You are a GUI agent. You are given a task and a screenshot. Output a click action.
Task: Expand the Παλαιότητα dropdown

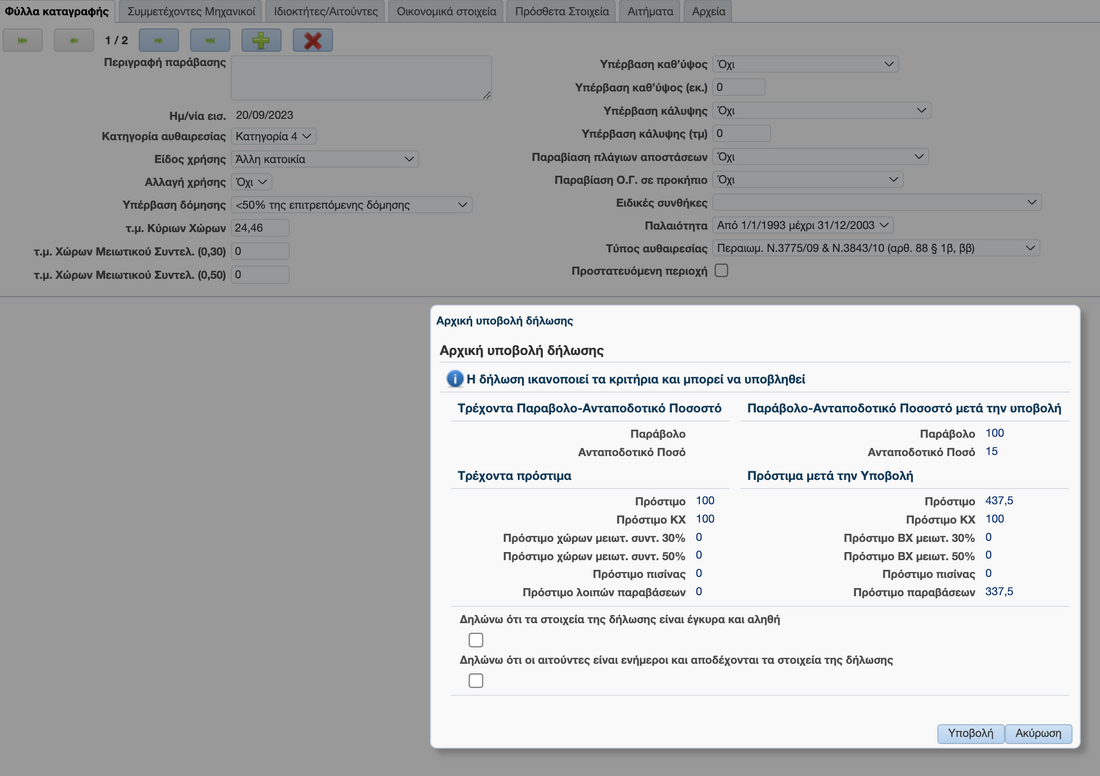[x=802, y=225]
